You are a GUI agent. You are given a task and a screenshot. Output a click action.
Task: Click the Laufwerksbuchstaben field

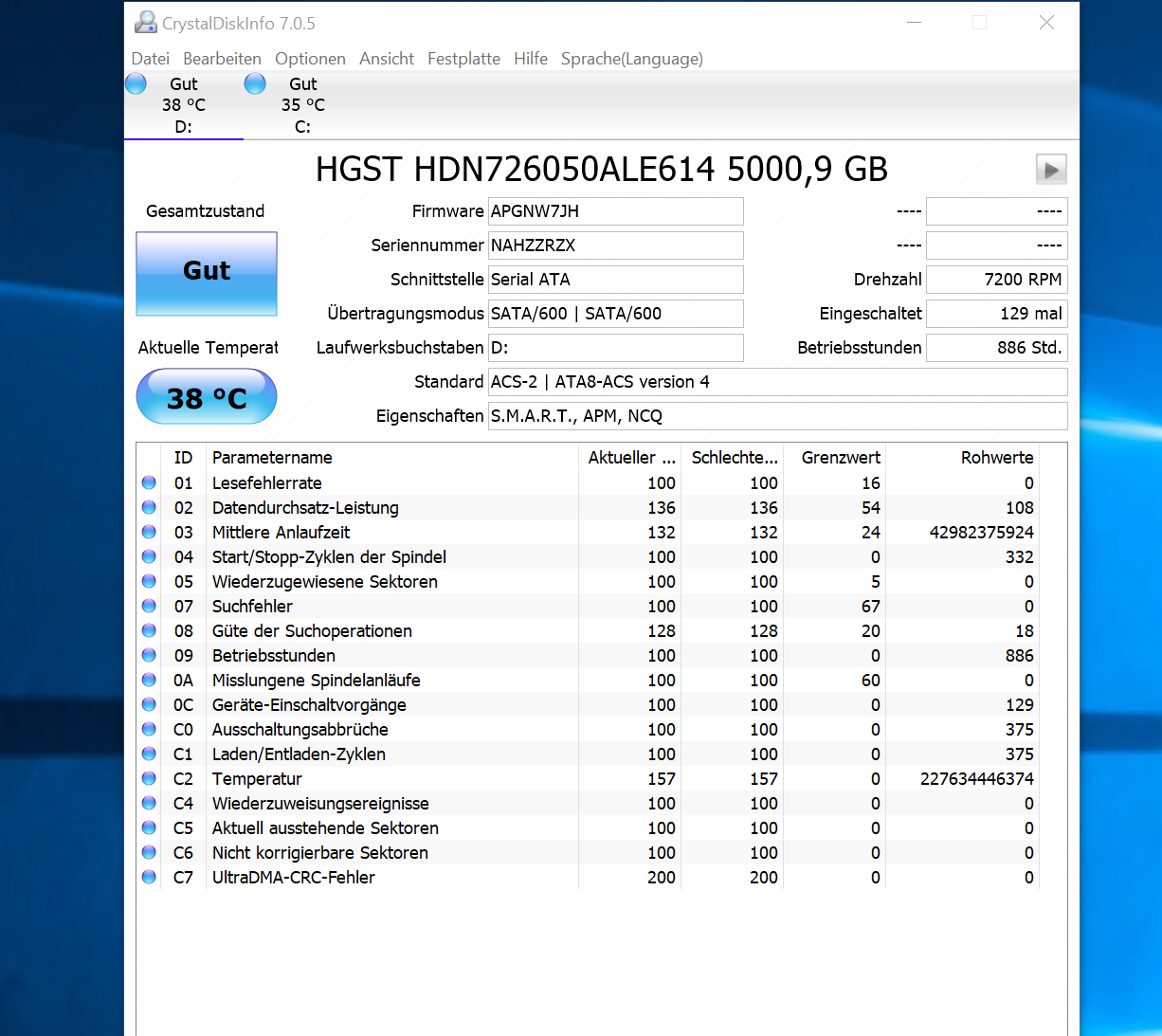pyautogui.click(x=616, y=348)
